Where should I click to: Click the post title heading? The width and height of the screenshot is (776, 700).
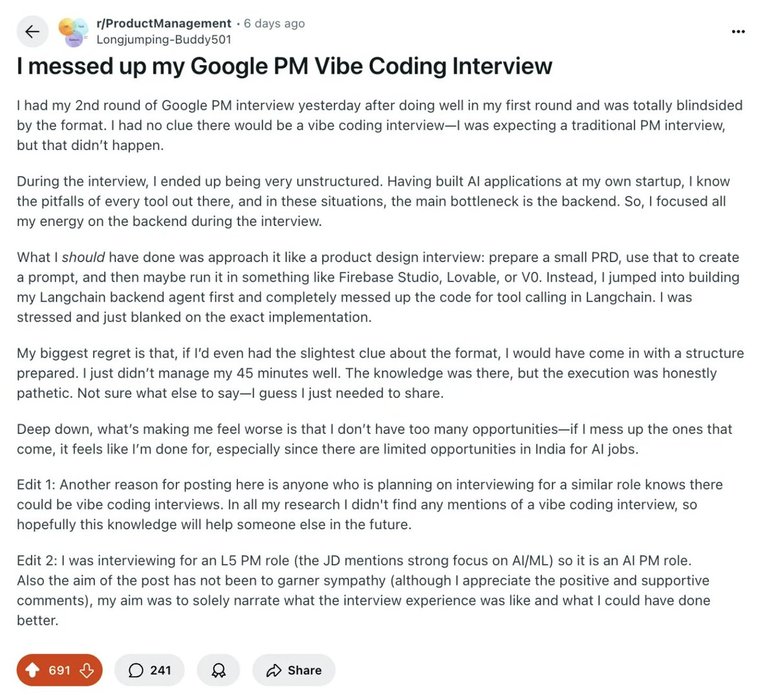(x=285, y=67)
